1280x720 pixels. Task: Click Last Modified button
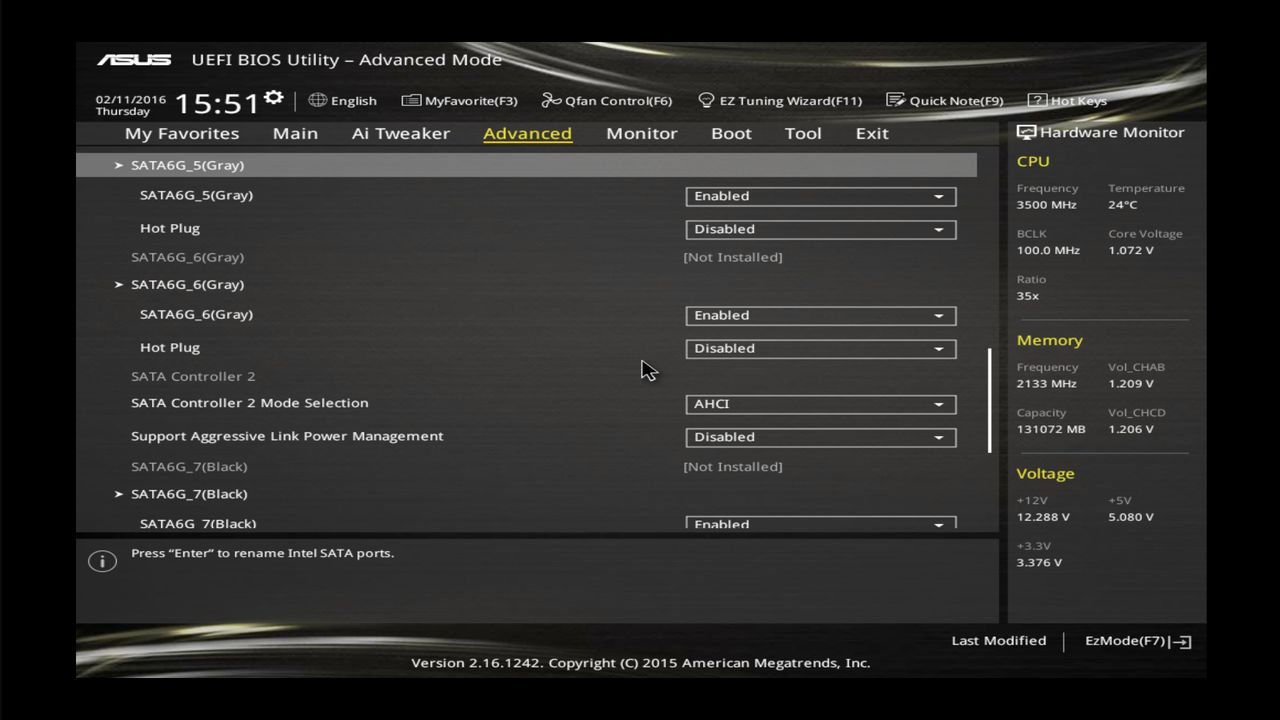point(999,641)
